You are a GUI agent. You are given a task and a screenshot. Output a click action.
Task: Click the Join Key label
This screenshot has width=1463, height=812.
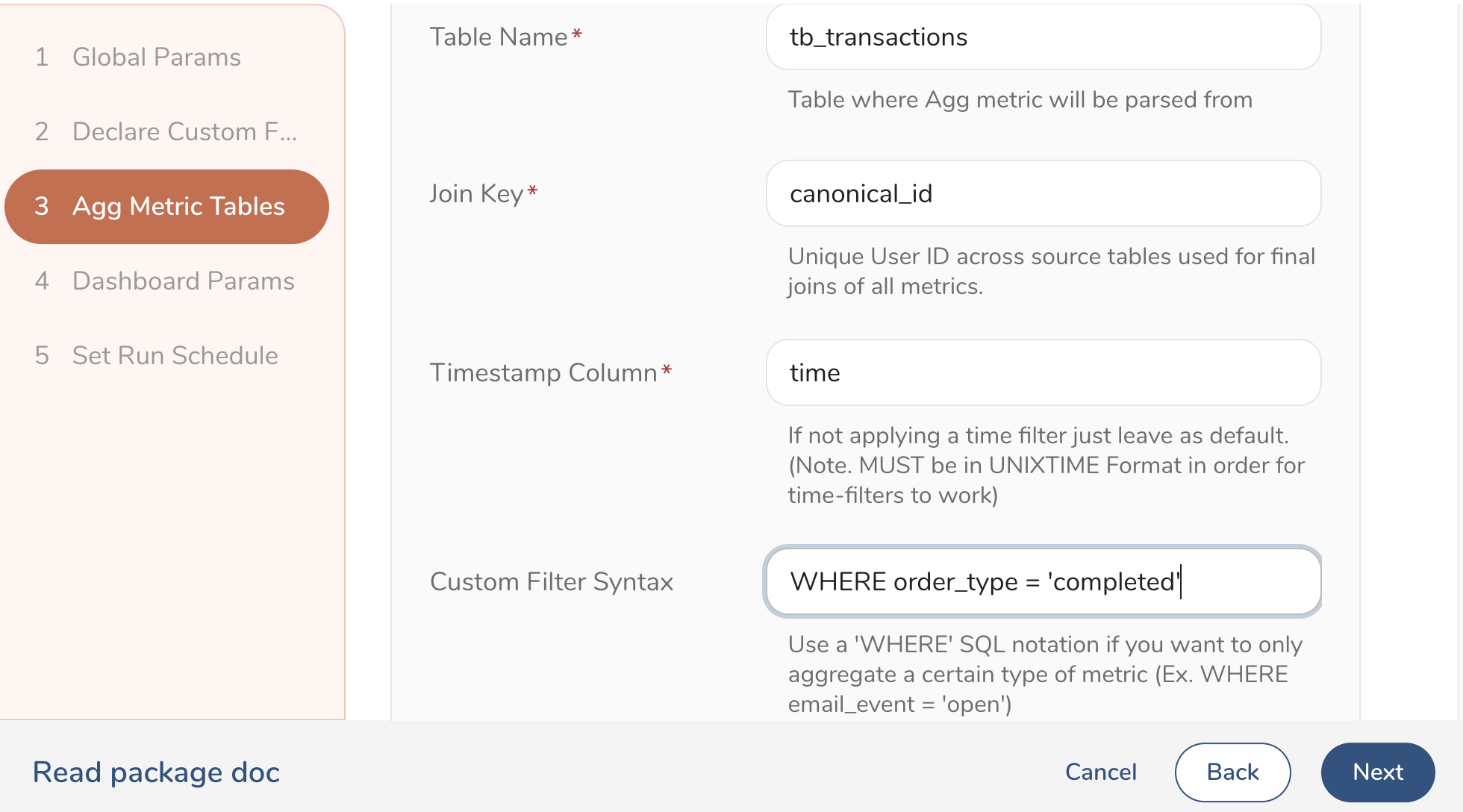pyautogui.click(x=475, y=194)
